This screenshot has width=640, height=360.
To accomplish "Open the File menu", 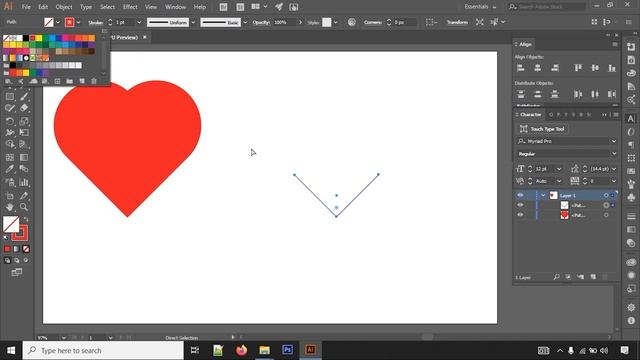I will (x=26, y=7).
